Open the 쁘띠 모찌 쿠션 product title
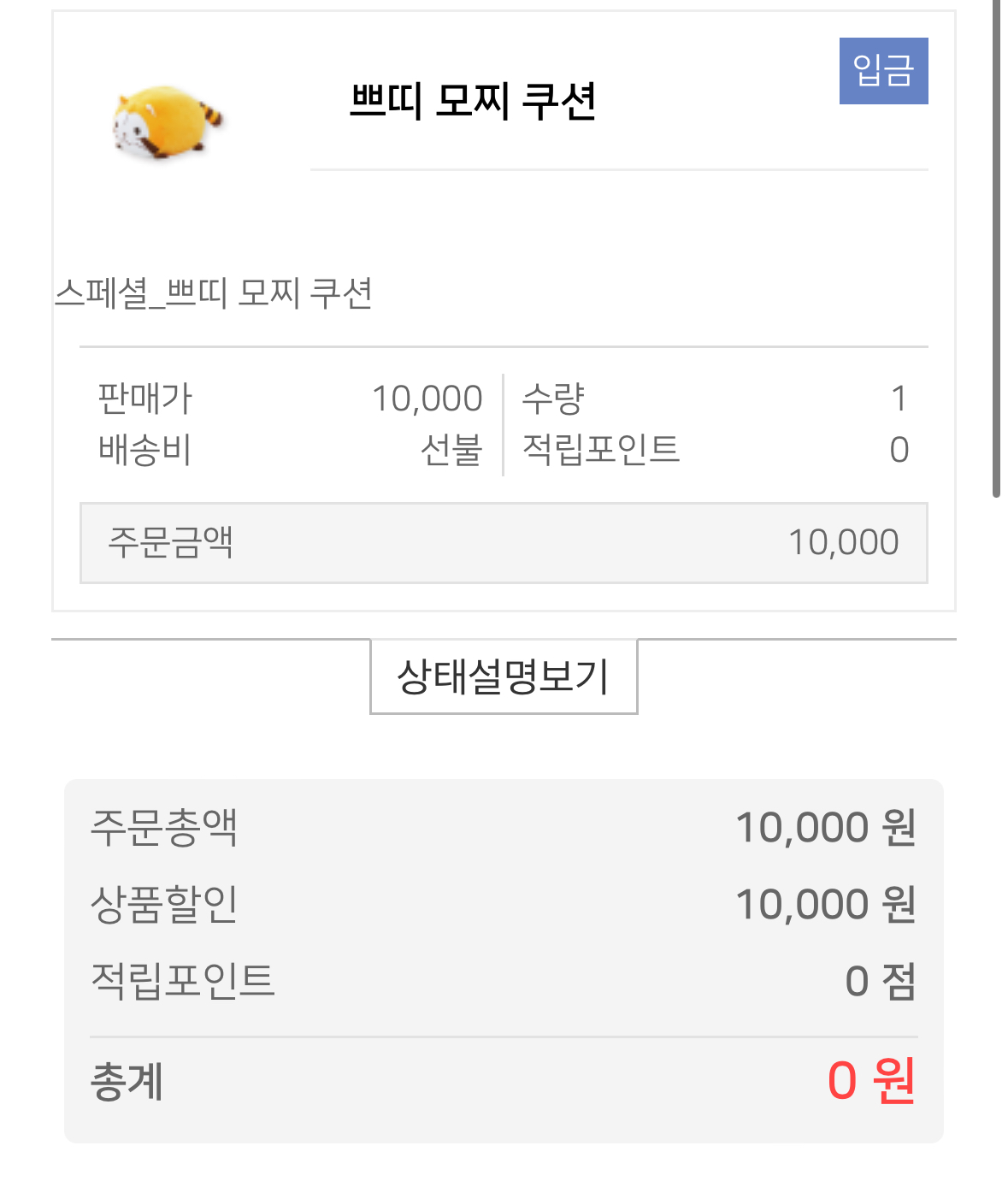Screen dimensions: 1008x1199 coord(472,102)
